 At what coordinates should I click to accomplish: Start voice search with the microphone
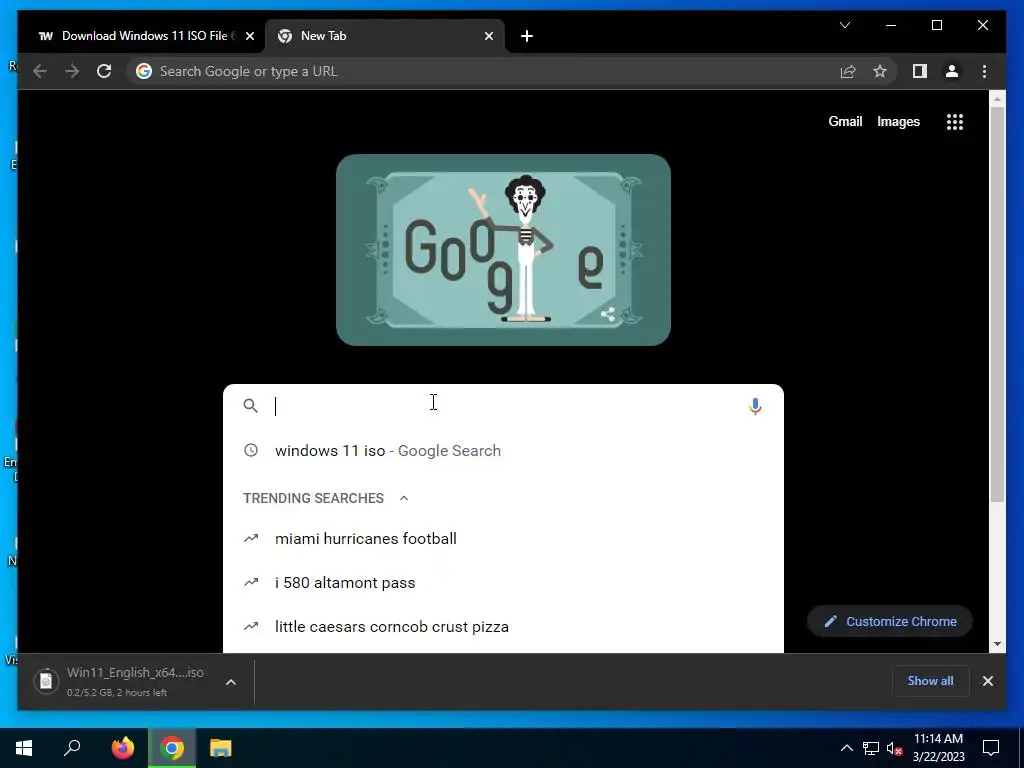coord(755,406)
